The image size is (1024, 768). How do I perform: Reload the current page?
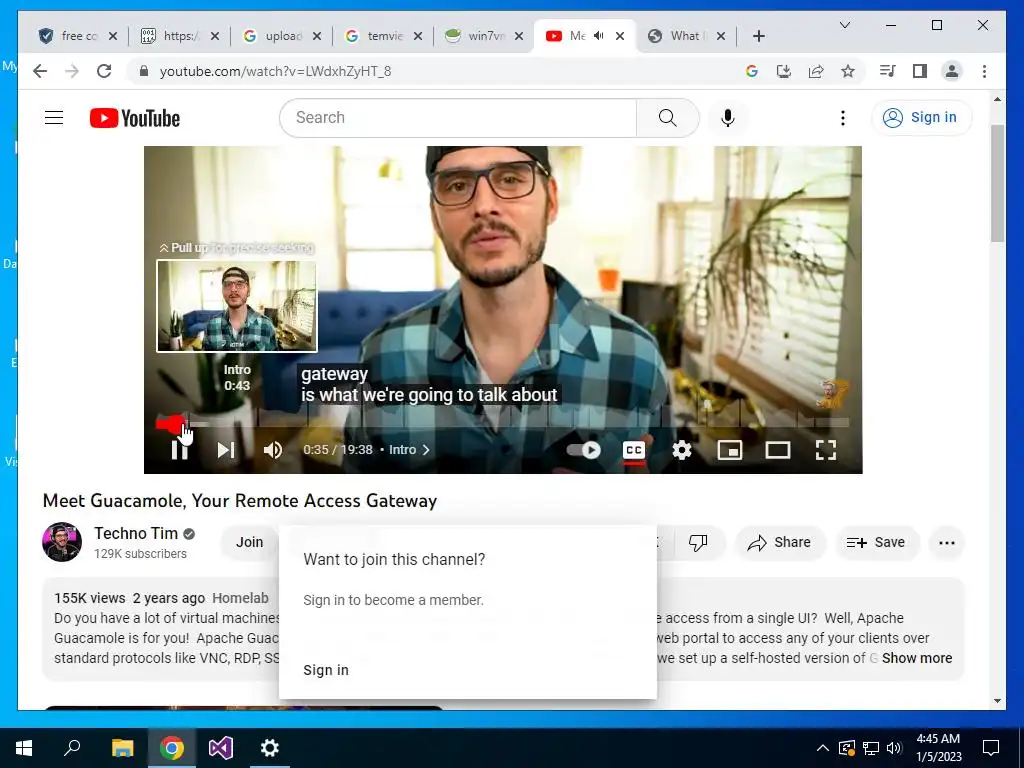coord(104,71)
